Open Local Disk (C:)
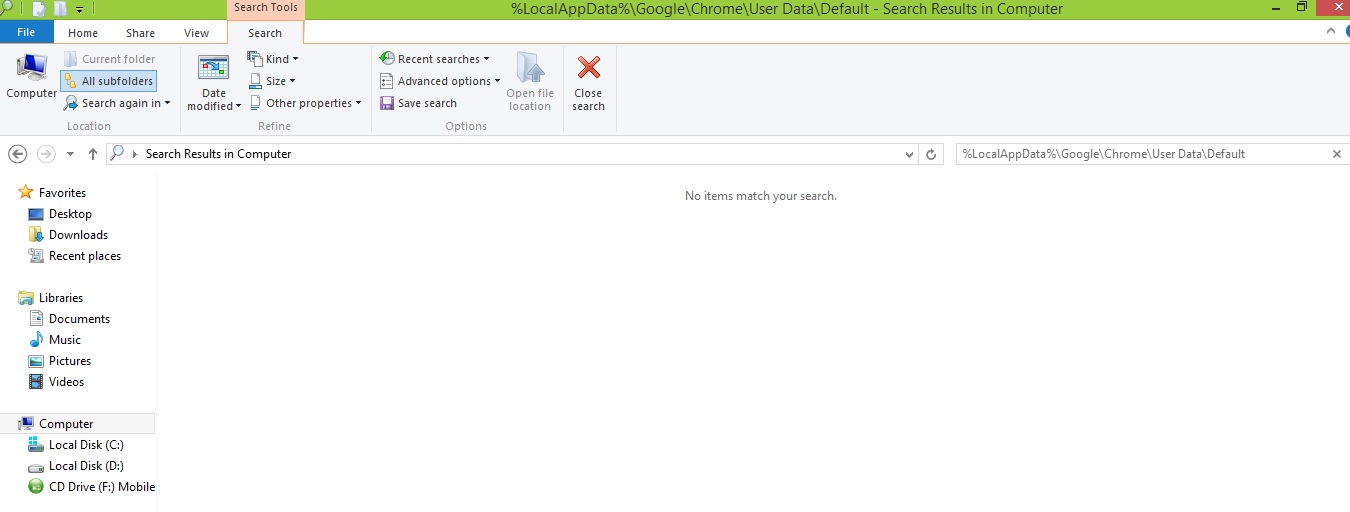The image size is (1350, 512). (86, 445)
